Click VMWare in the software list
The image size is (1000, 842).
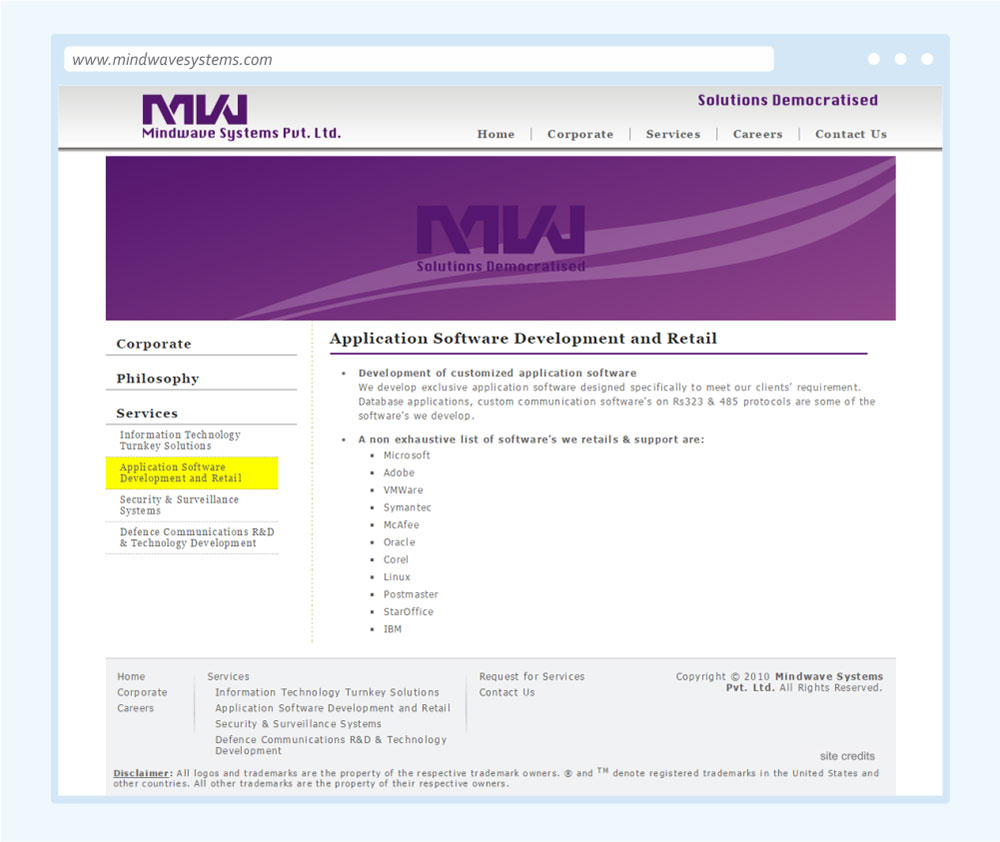click(403, 490)
